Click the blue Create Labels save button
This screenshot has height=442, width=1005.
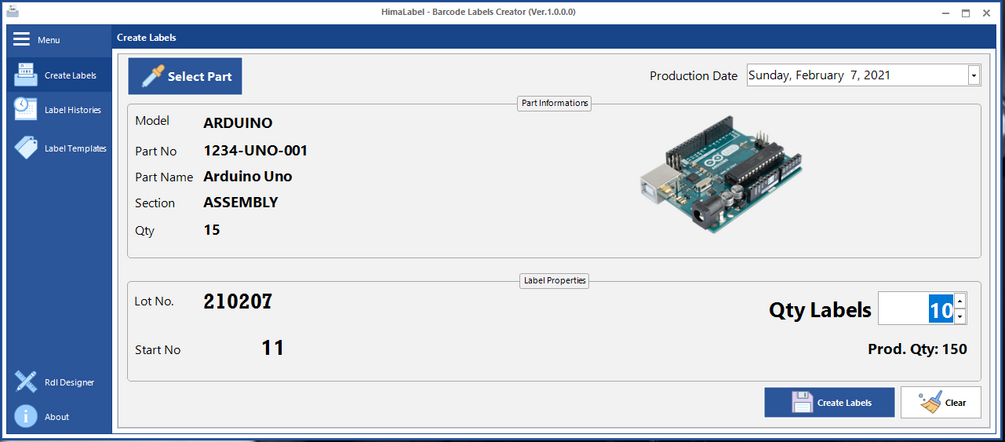coord(829,402)
